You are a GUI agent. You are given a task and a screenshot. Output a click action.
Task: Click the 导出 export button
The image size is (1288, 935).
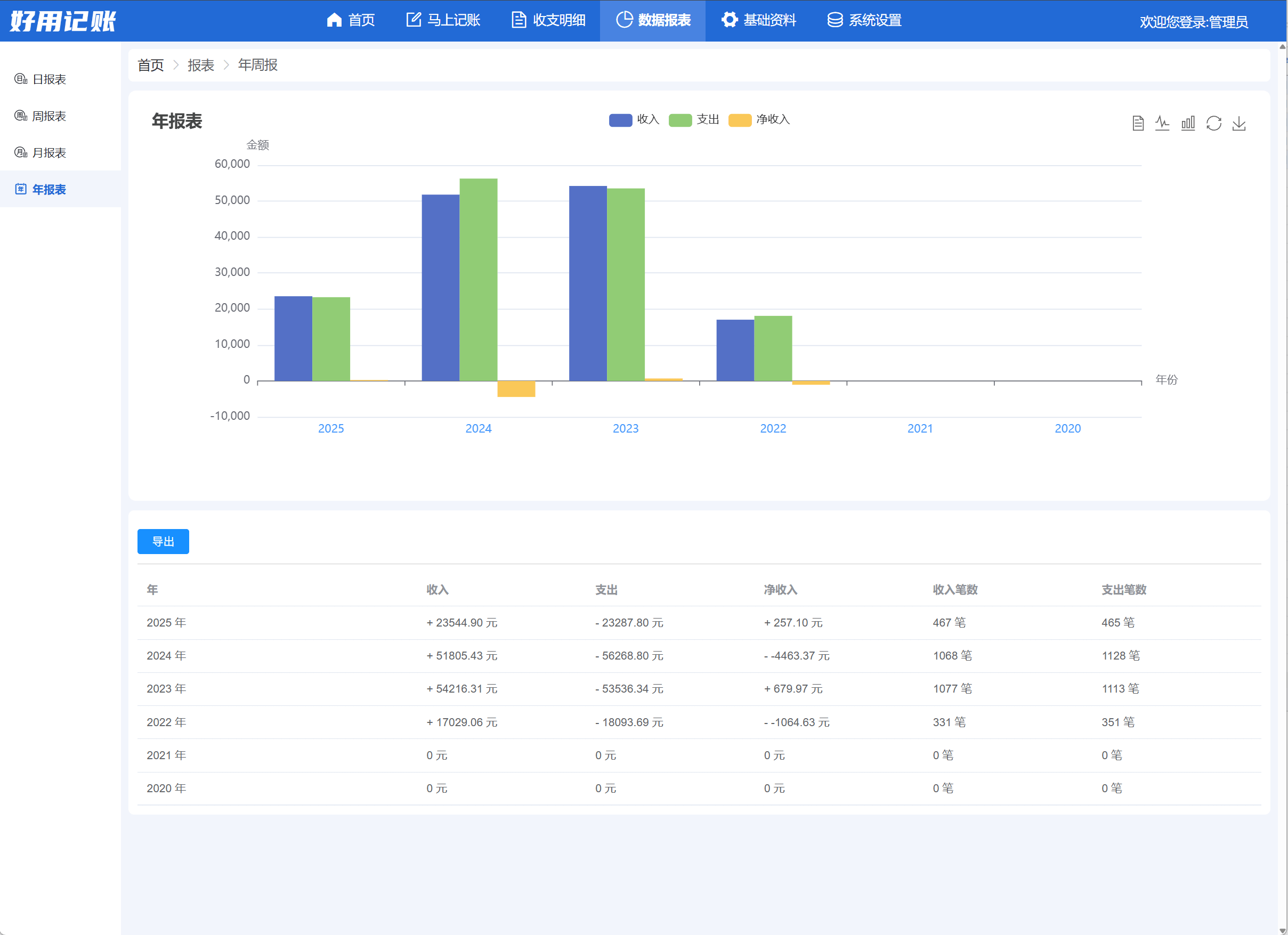tap(163, 542)
